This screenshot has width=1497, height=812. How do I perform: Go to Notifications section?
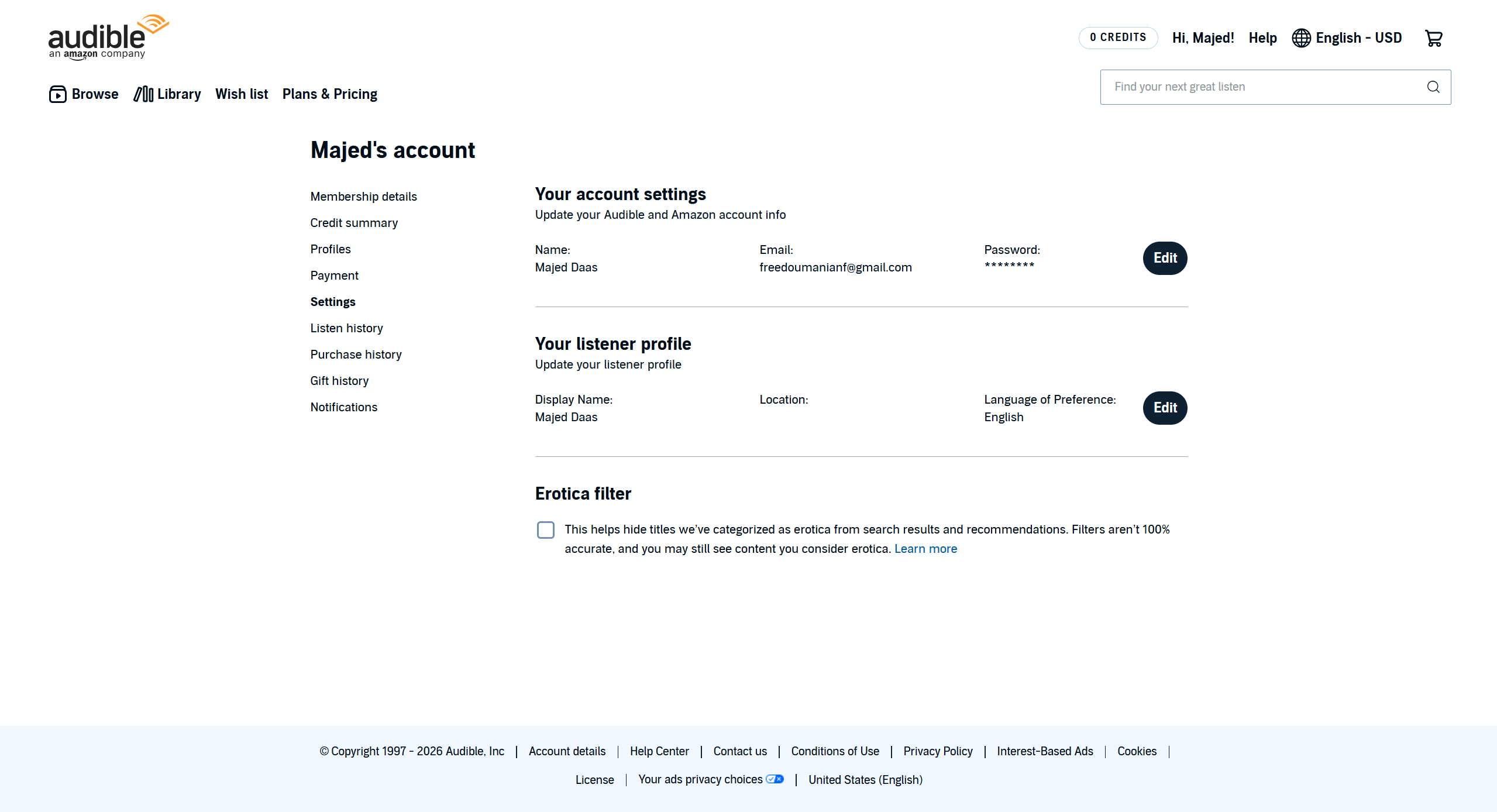(343, 407)
